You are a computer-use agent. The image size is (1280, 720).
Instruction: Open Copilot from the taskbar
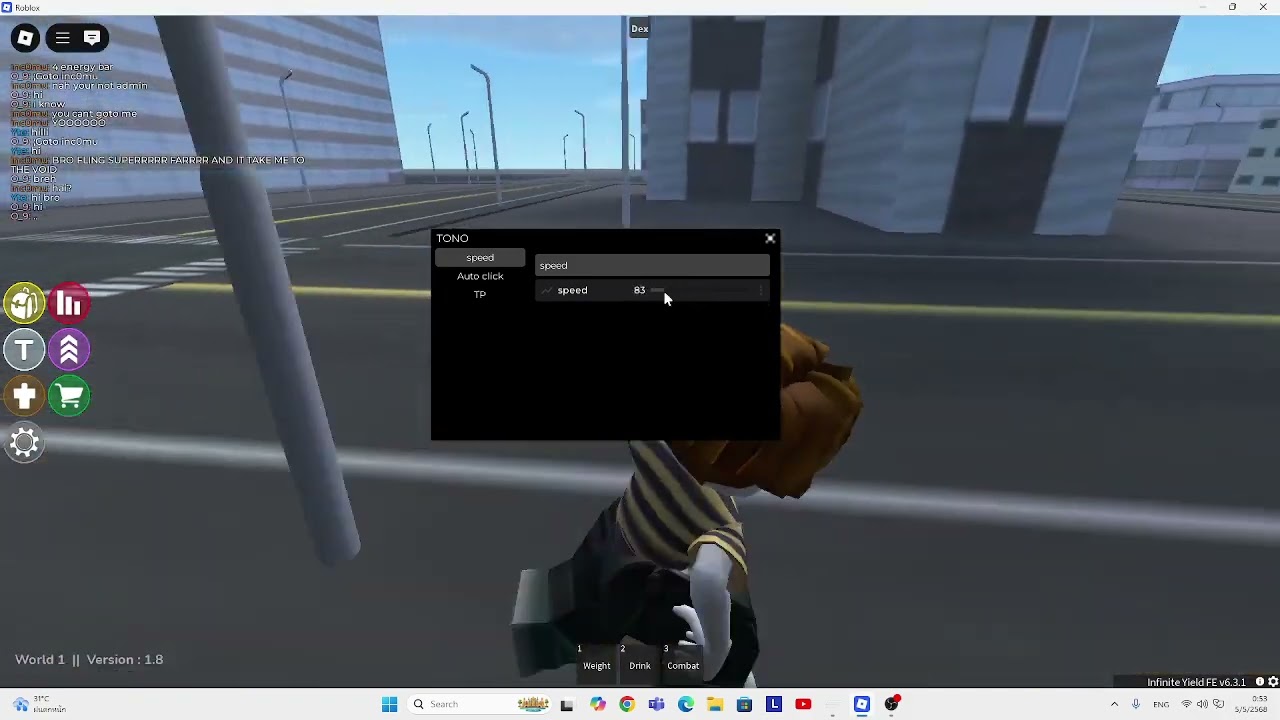click(598, 704)
